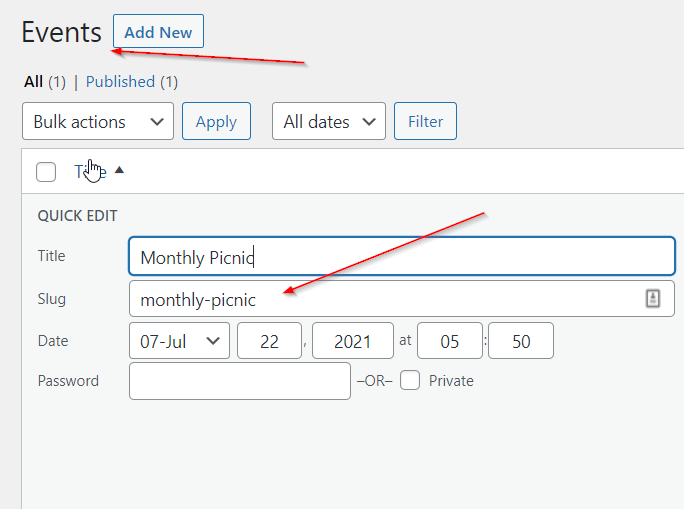Screen dimensions: 684x509
Task: Enable the Private checkbox
Action: 409,381
